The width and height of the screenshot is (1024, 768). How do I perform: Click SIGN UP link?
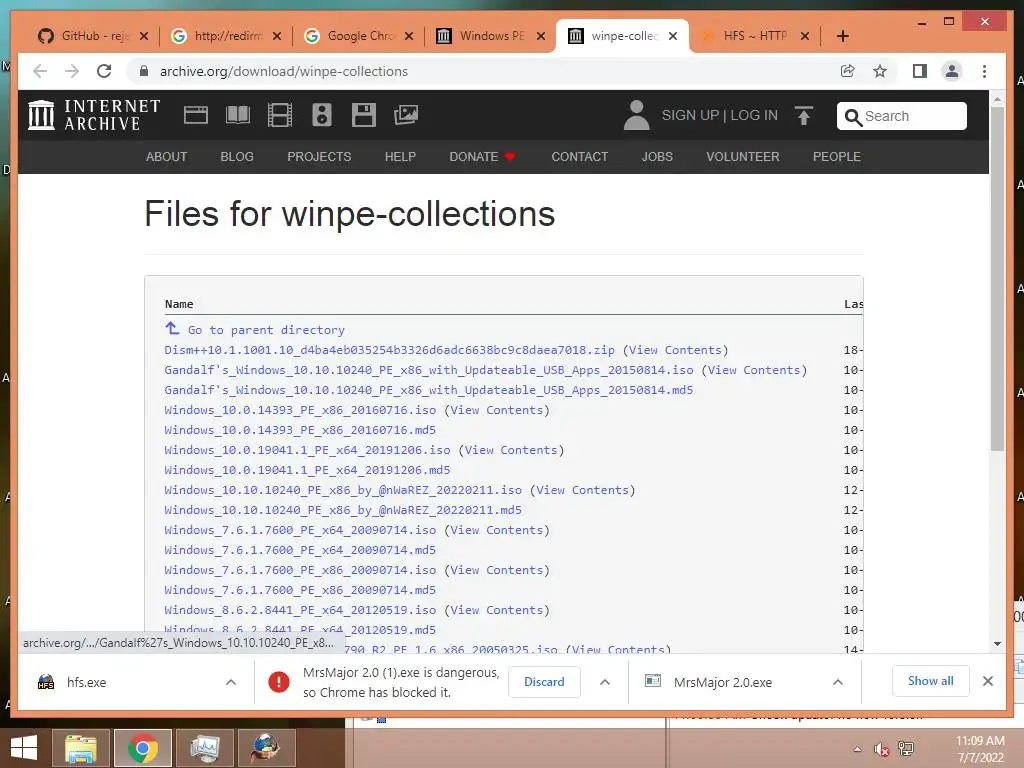(690, 115)
